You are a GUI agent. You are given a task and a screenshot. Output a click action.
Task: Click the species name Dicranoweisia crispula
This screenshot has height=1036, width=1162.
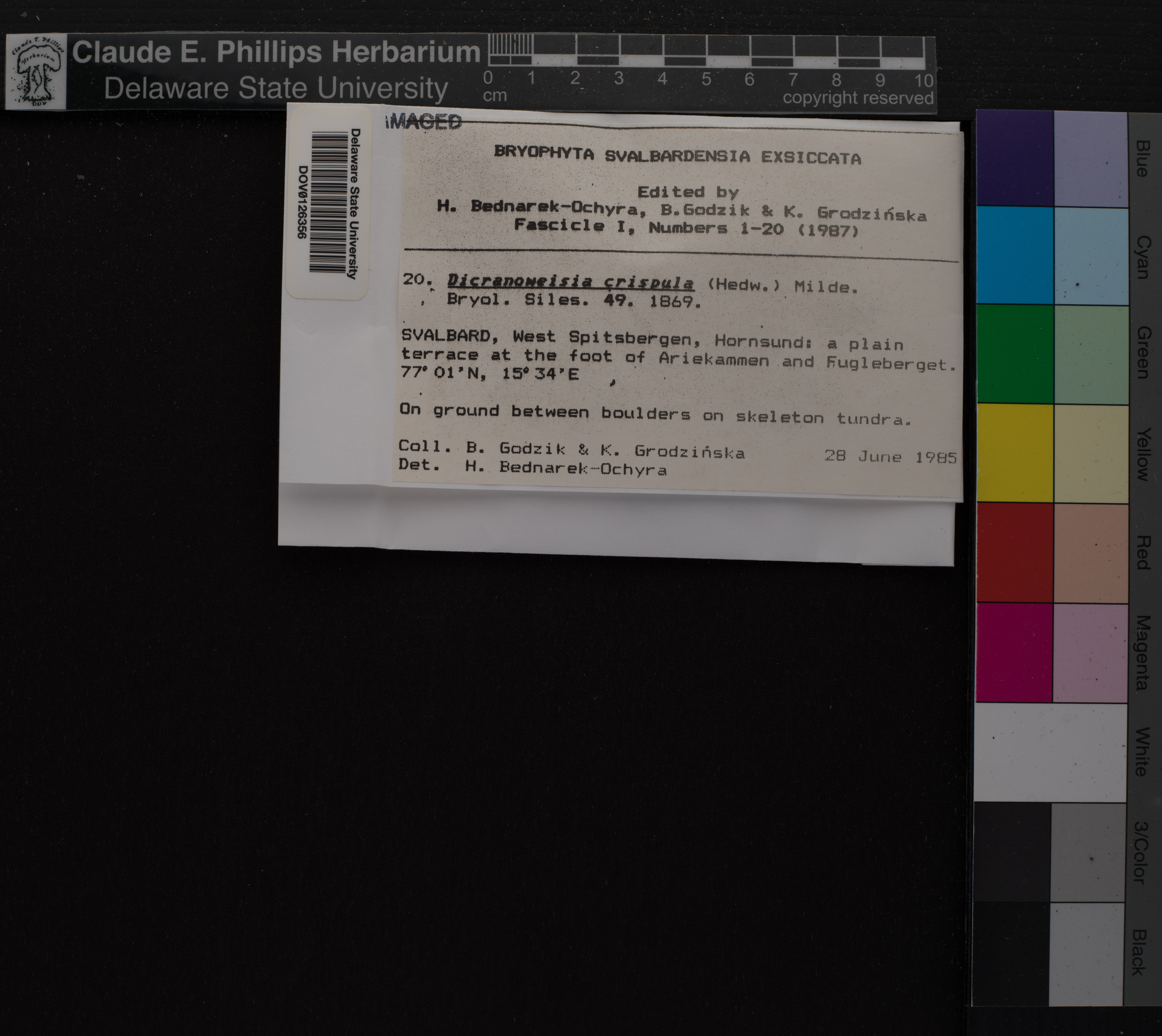click(570, 282)
